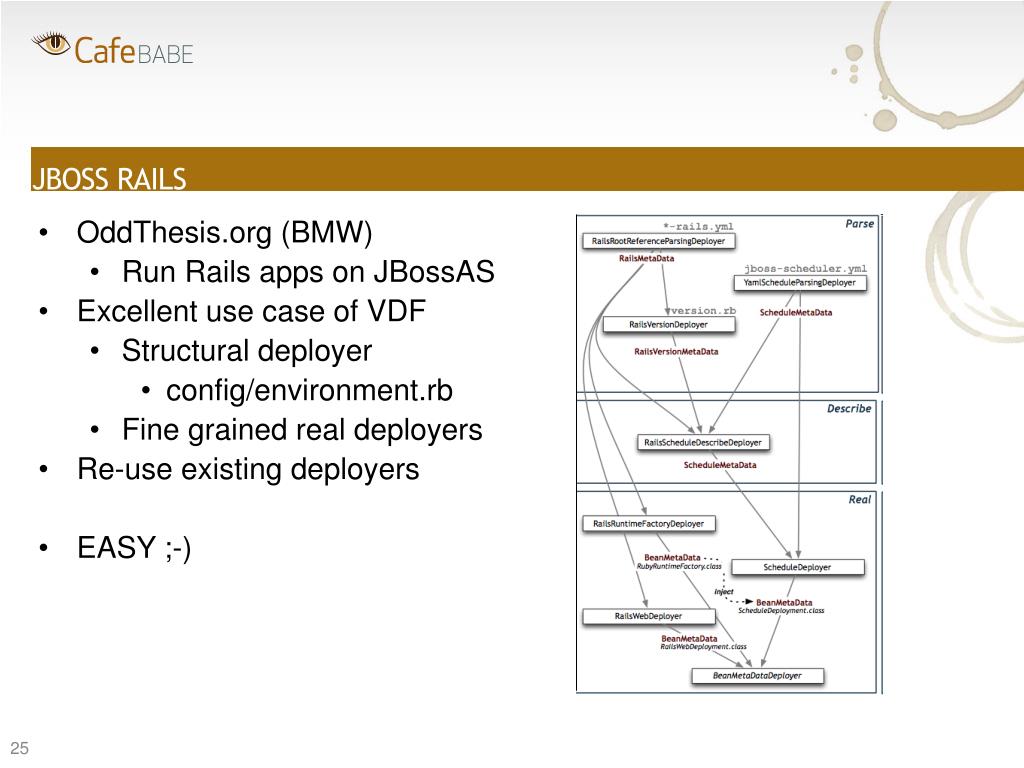Screen dimensions: 1024x768
Task: Click the 'inject' dotted arrow label
Action: 724,592
